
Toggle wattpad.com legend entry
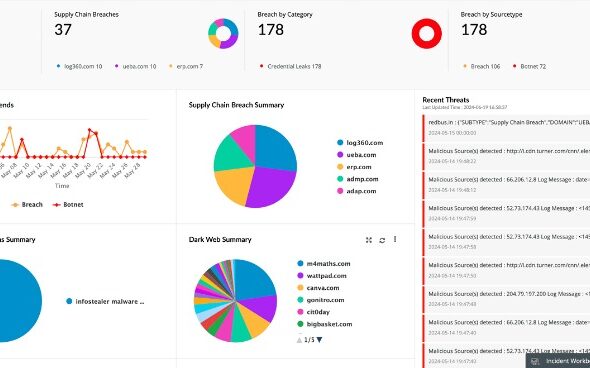coord(322,276)
